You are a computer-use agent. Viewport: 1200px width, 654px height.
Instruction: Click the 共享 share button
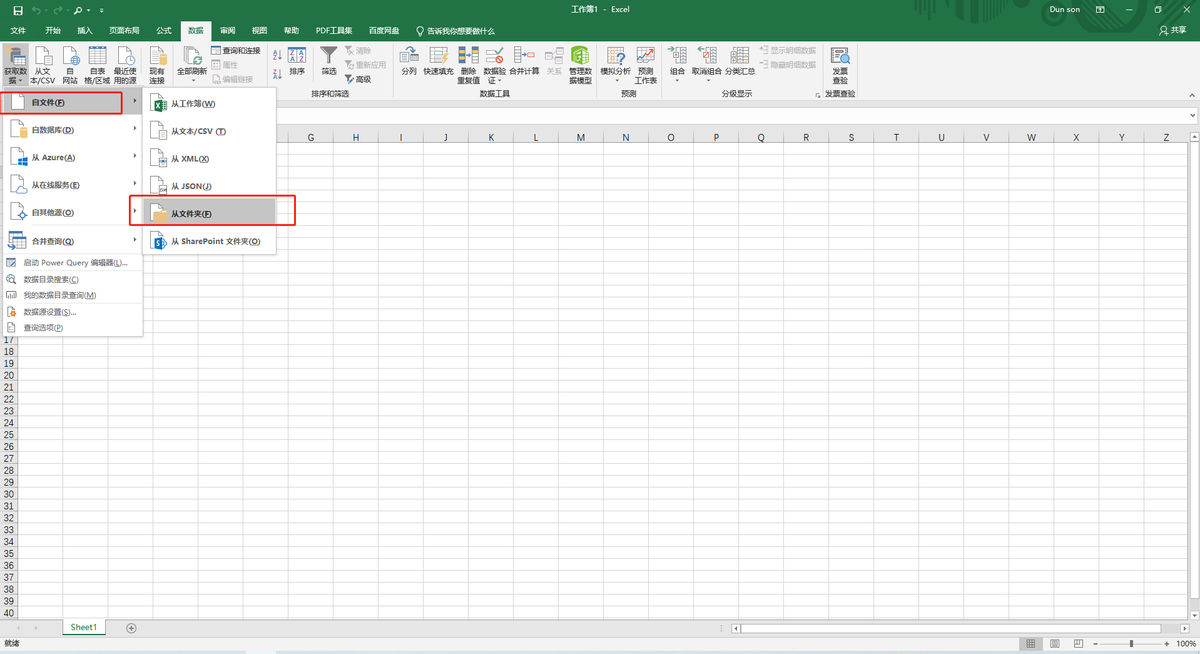point(1172,31)
